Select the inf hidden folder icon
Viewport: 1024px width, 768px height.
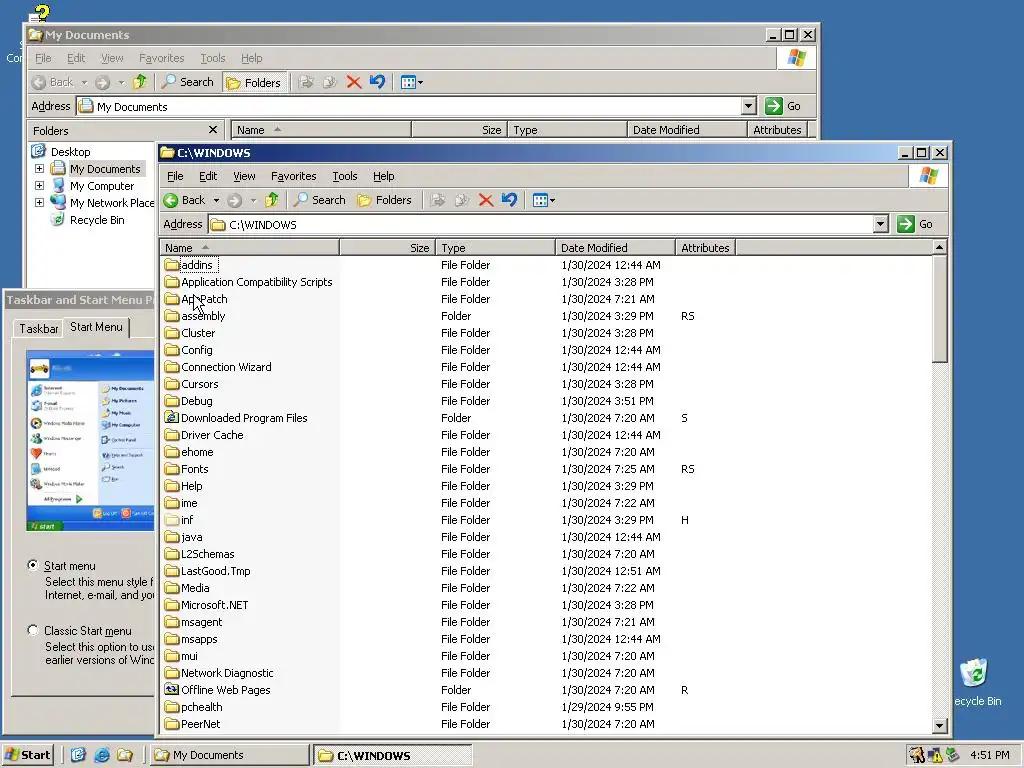tap(172, 520)
